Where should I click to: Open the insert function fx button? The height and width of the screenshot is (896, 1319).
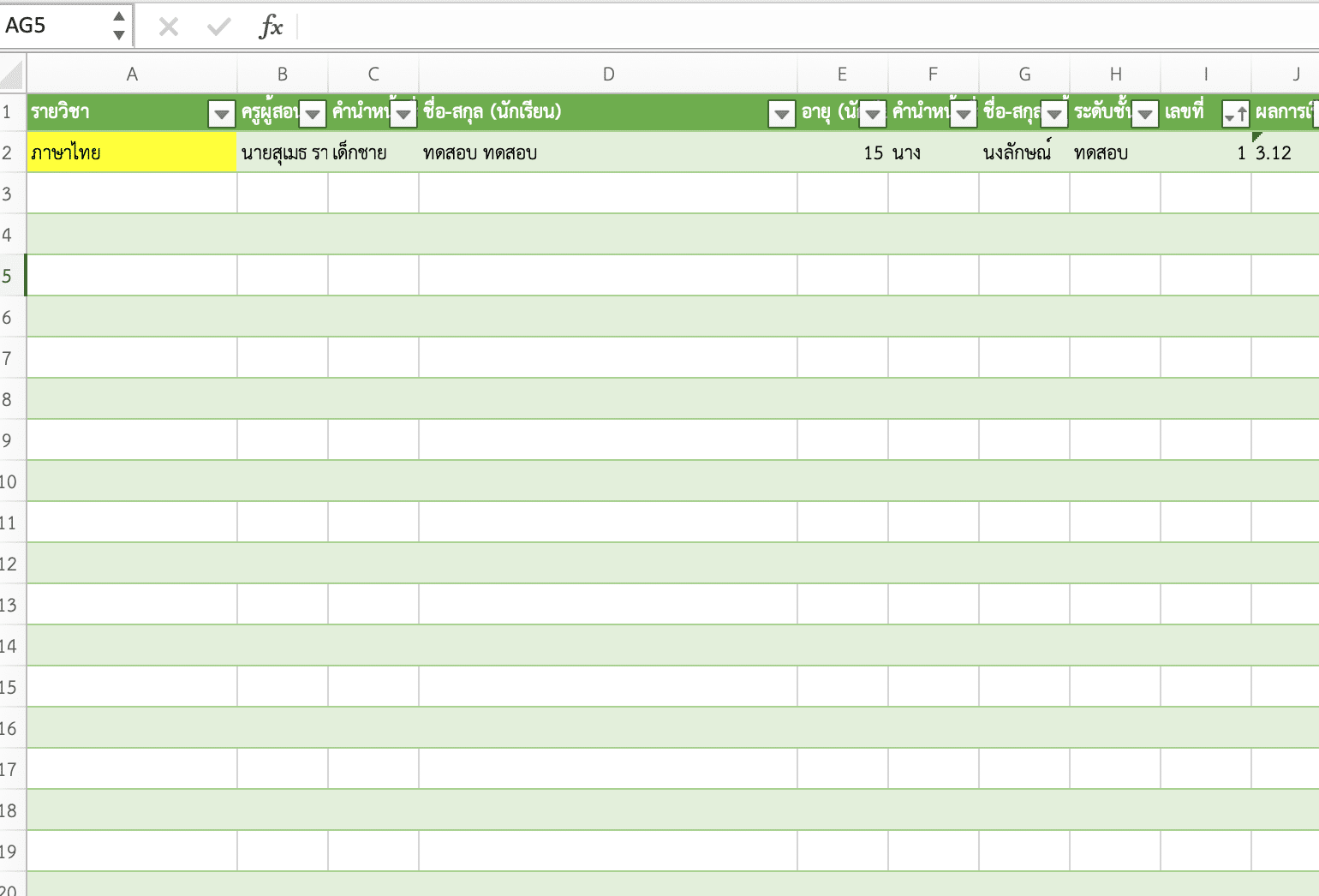coord(271,27)
